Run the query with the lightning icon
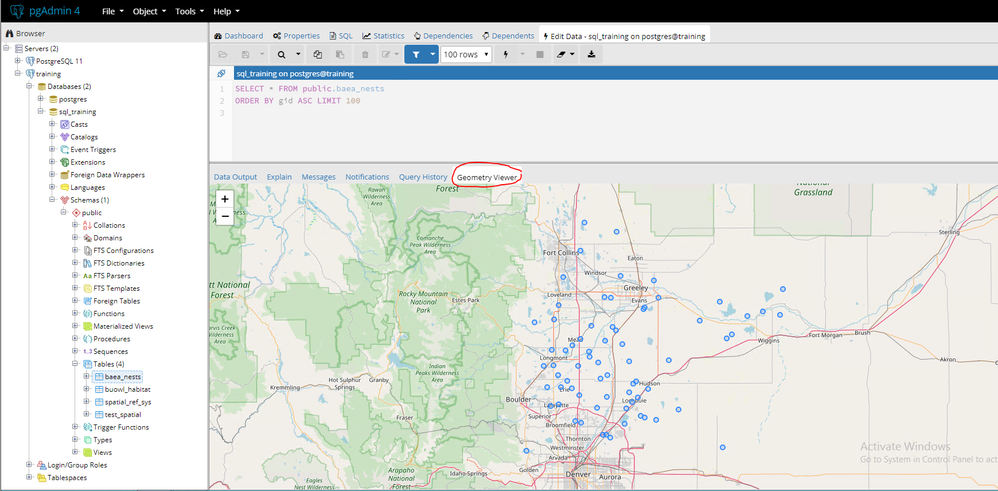The width and height of the screenshot is (998, 491). click(x=506, y=55)
